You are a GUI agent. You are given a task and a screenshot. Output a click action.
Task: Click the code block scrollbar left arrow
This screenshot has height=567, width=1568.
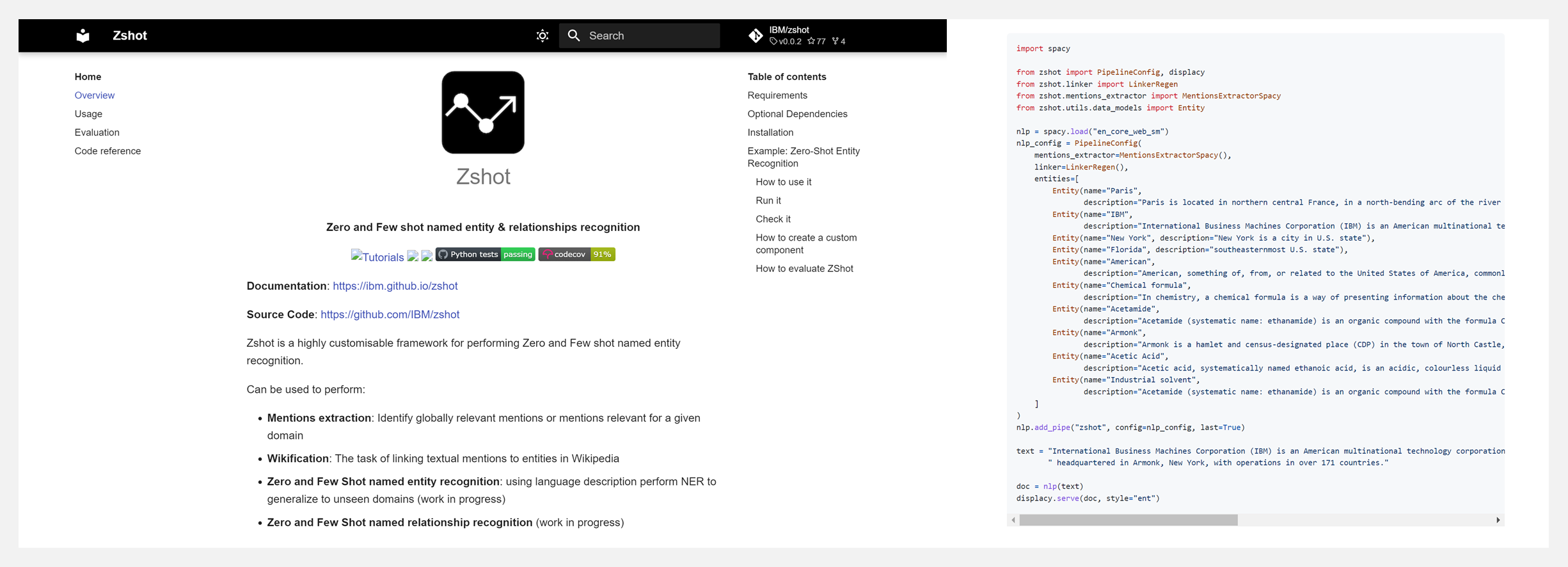tap(1013, 520)
